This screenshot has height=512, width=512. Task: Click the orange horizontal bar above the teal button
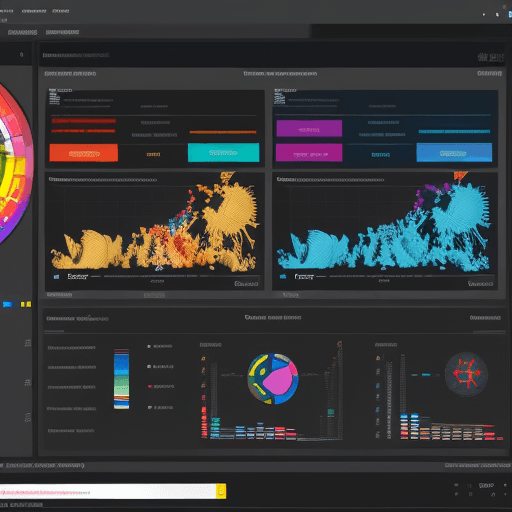tap(223, 132)
